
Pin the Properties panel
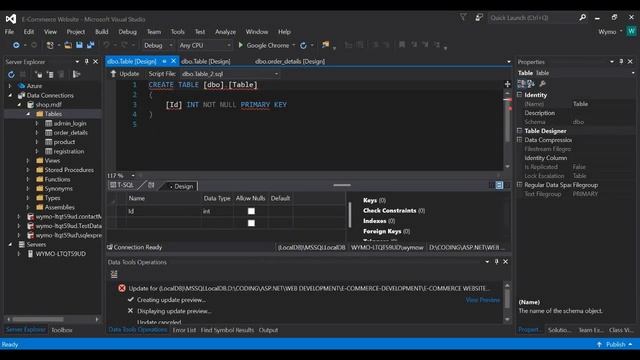click(621, 62)
